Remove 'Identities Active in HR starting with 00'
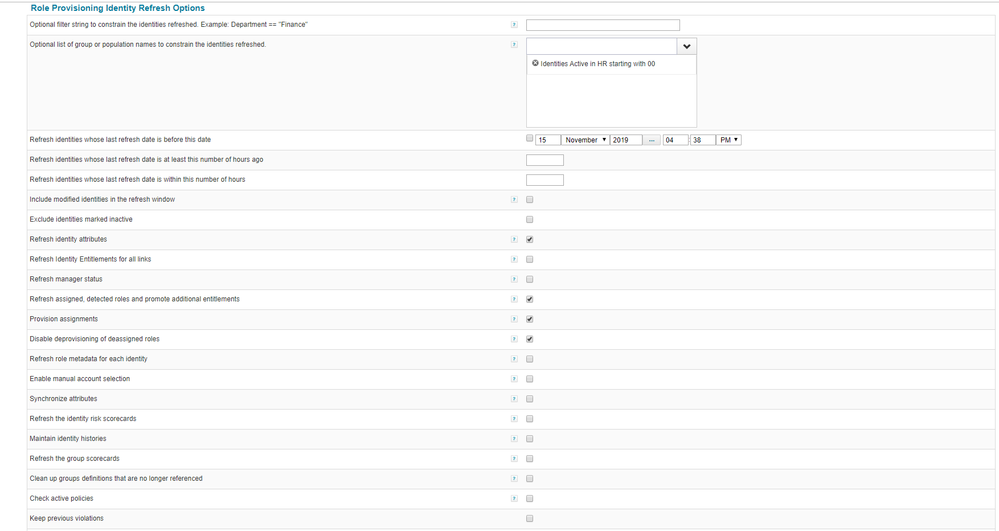The image size is (999, 531). [x=535, y=63]
